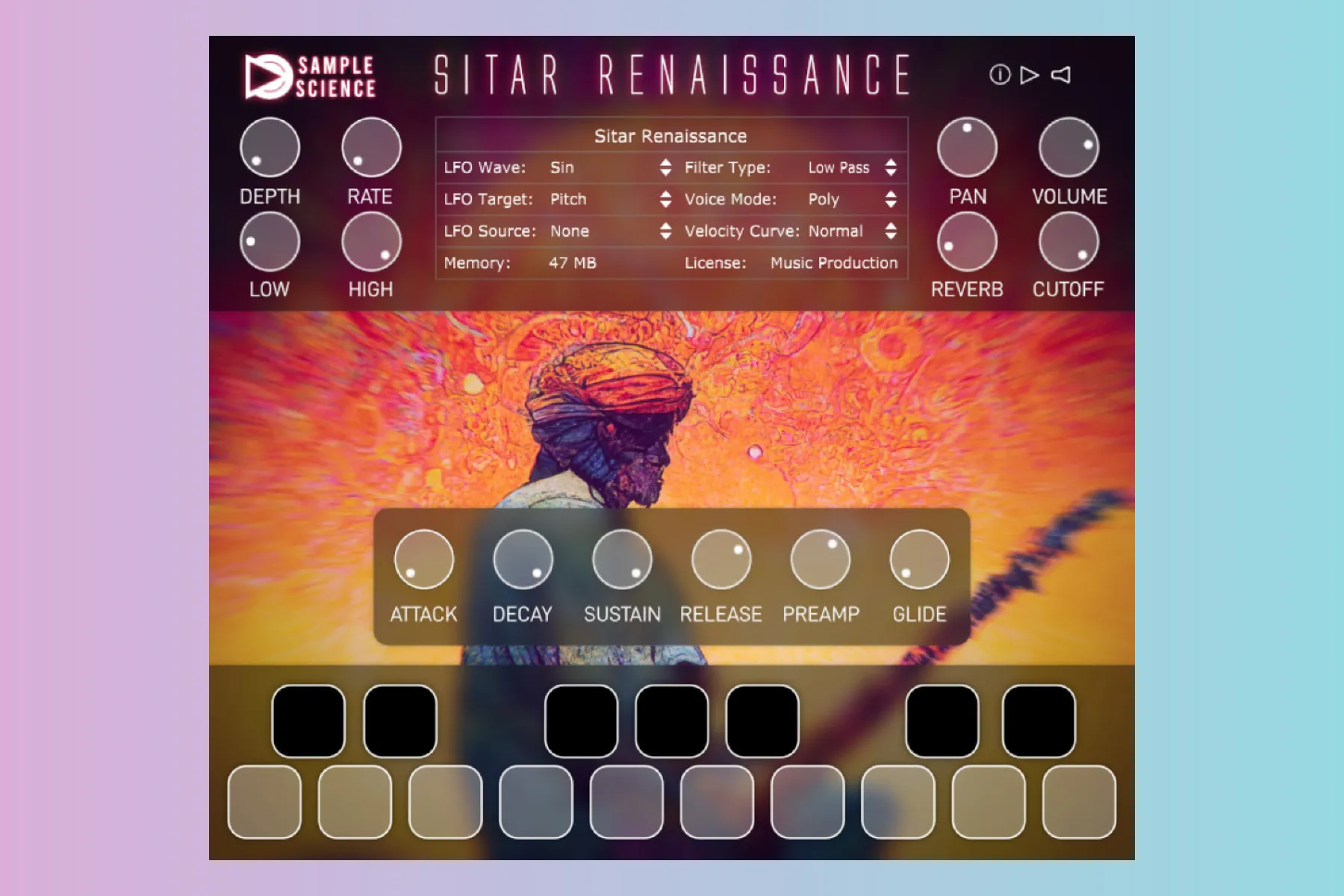
Task: Click the PREAMP knob
Action: point(821,560)
